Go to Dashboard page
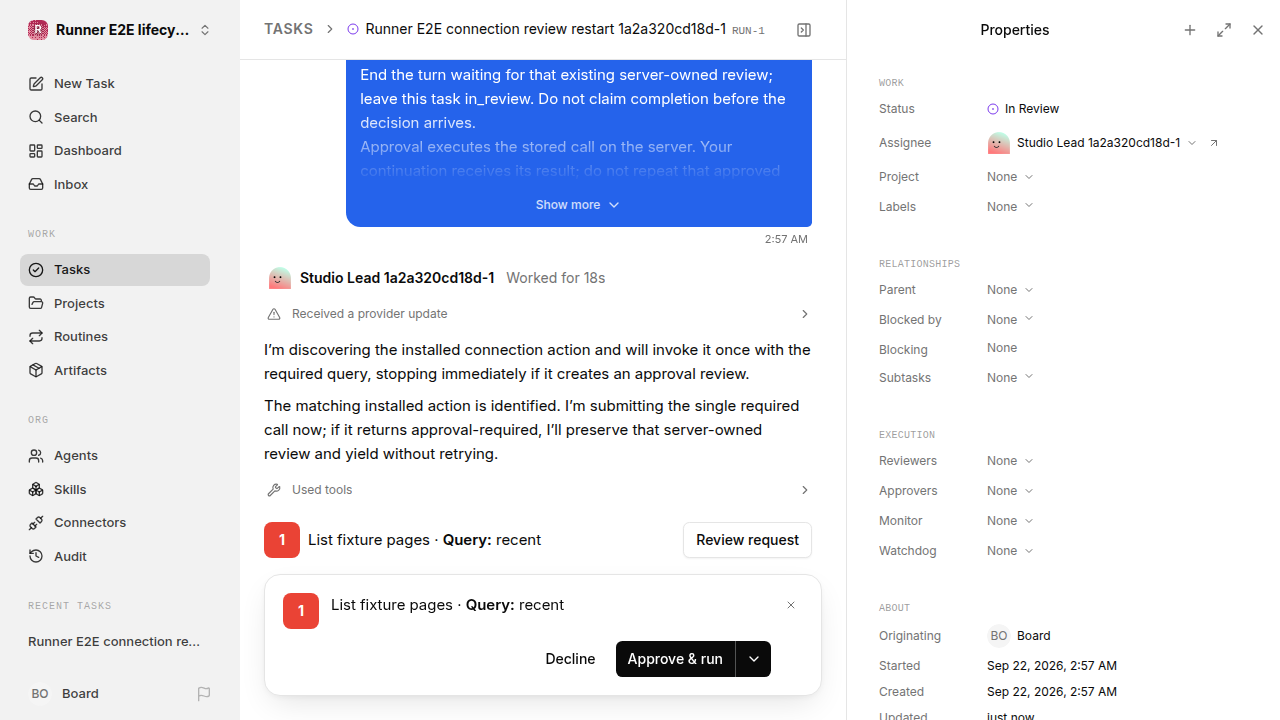 pos(115,151)
